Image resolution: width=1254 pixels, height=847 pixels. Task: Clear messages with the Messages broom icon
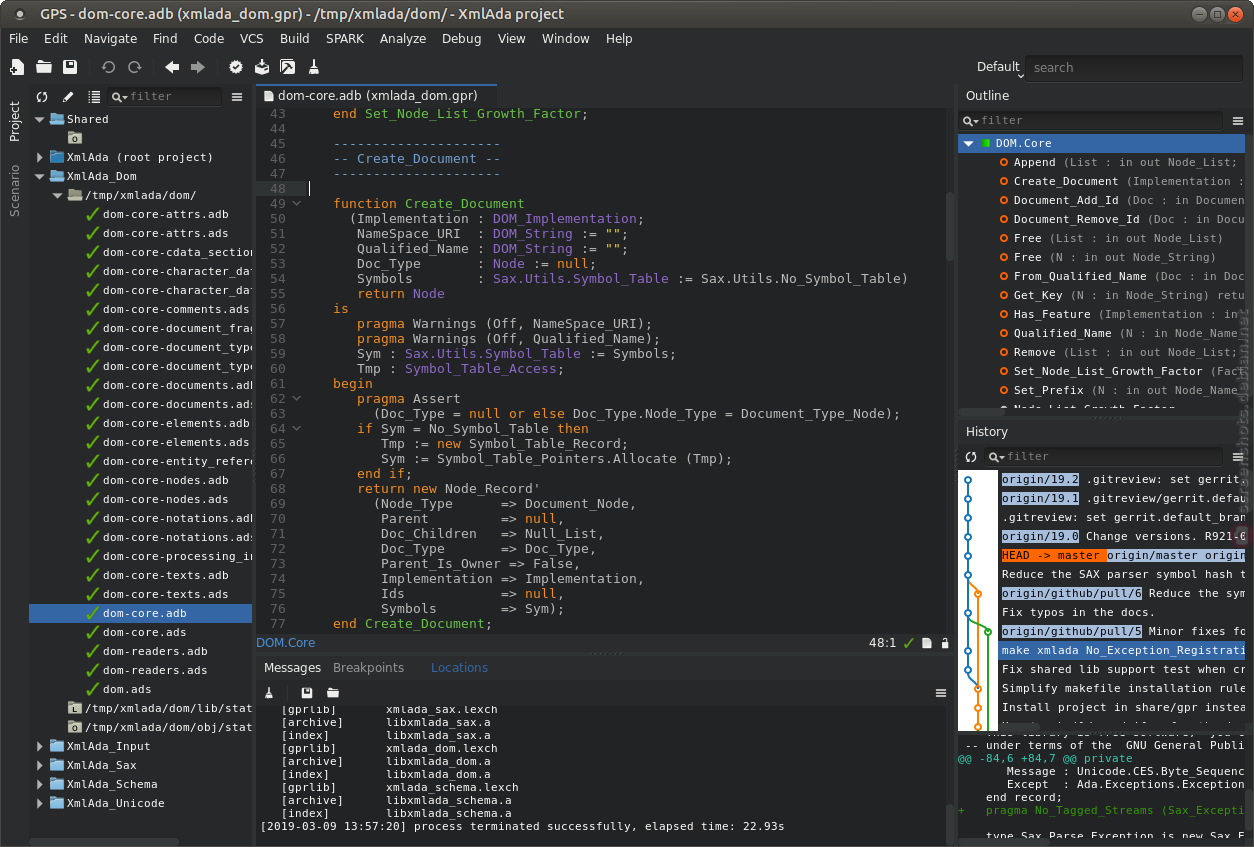269,693
